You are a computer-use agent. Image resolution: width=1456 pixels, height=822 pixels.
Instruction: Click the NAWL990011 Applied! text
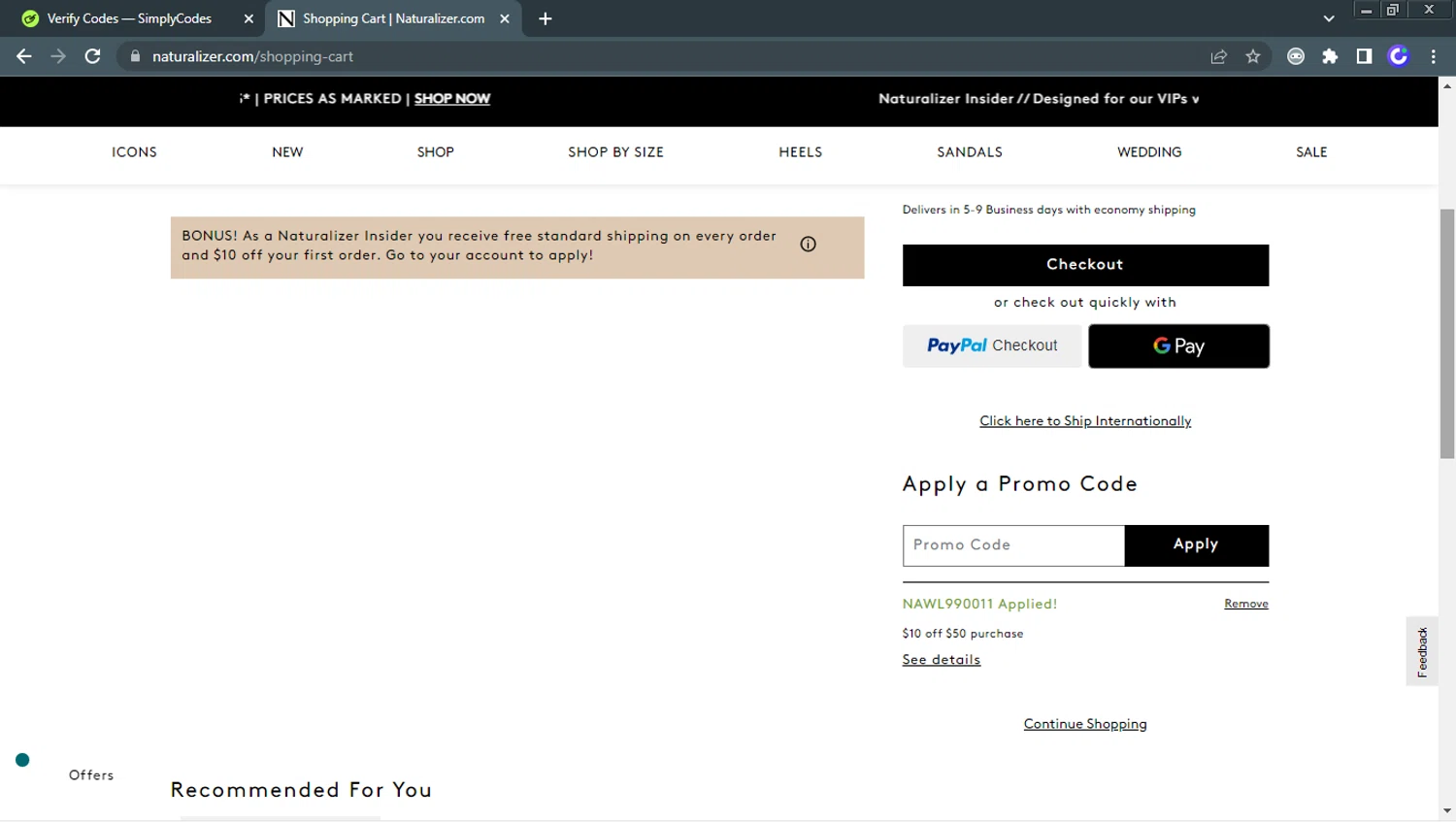(x=979, y=604)
